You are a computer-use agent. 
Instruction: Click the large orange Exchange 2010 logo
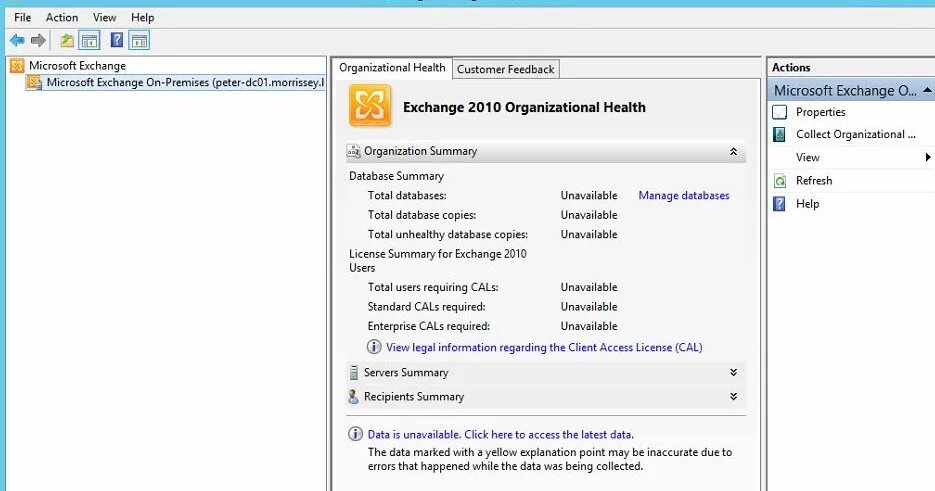(370, 106)
